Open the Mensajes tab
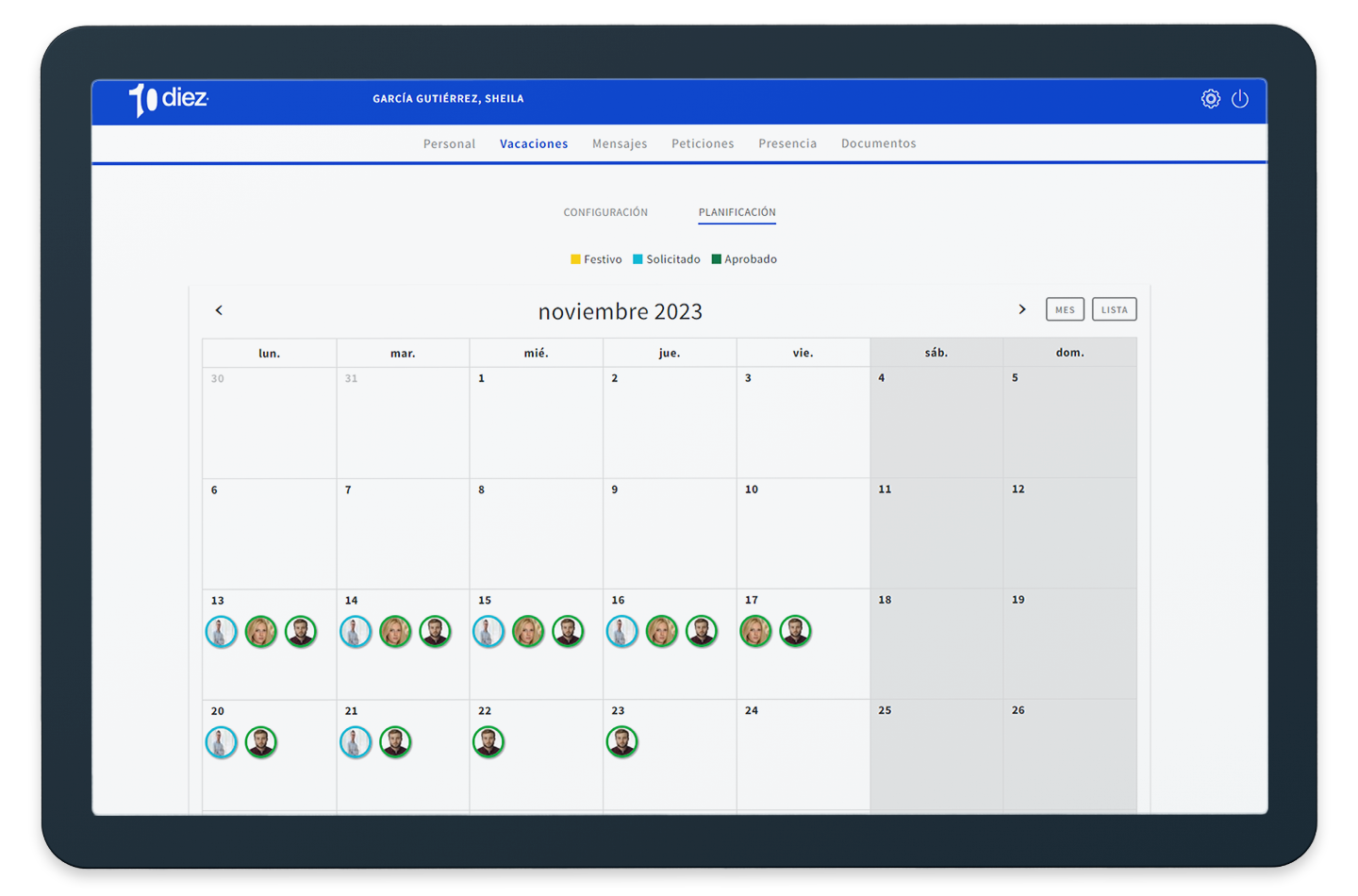Screen dimensions: 1358x896 click(620, 143)
